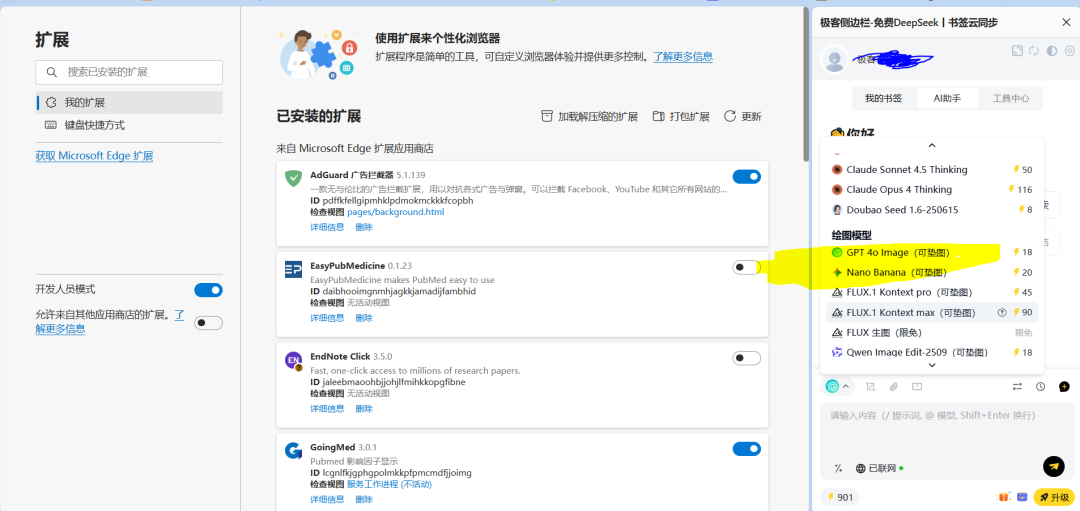Click the read-page book icon beside the paperclip
The width and height of the screenshot is (1080, 511).
(917, 386)
